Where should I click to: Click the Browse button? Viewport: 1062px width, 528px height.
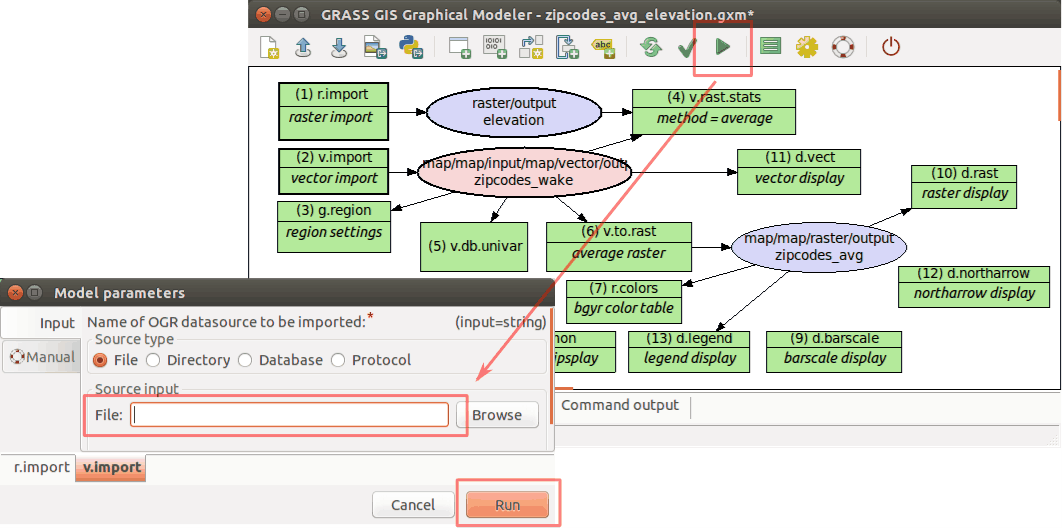coord(497,415)
